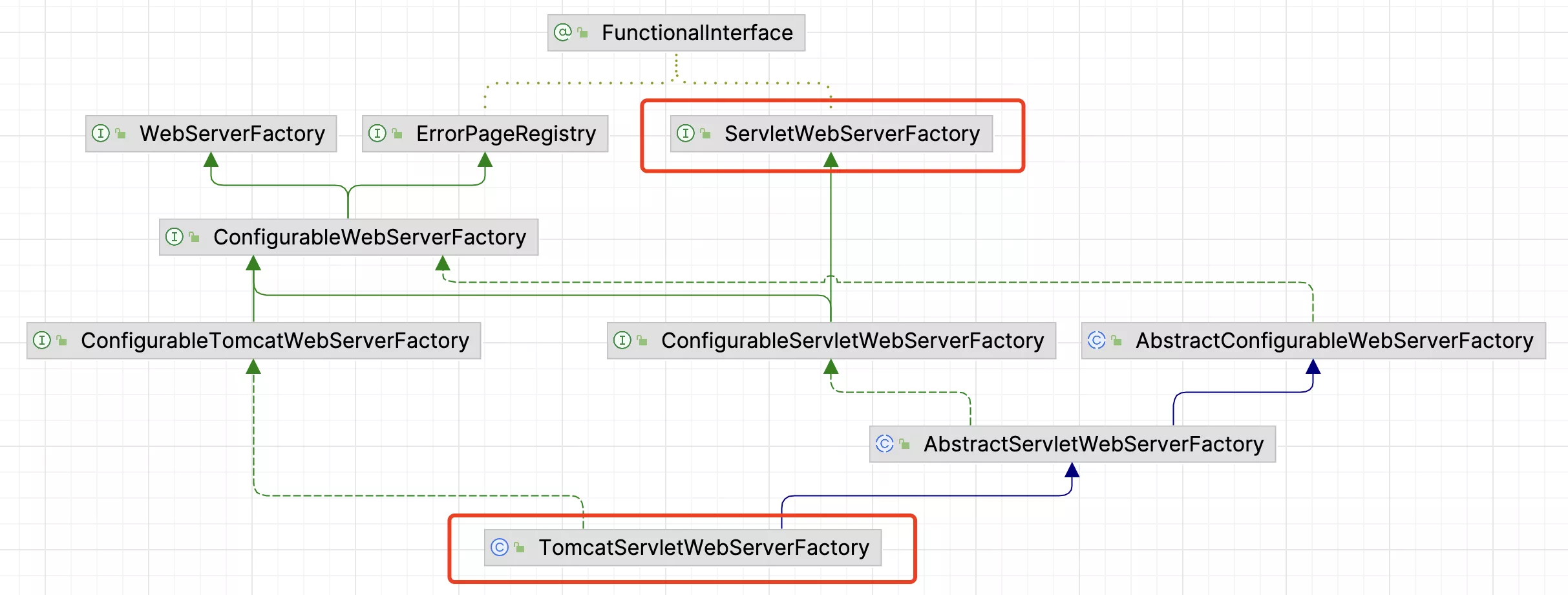The image size is (1568, 595).
Task: Click the abstract class icon of AbstractConfigurableWebServerFactory
Action: click(1097, 340)
